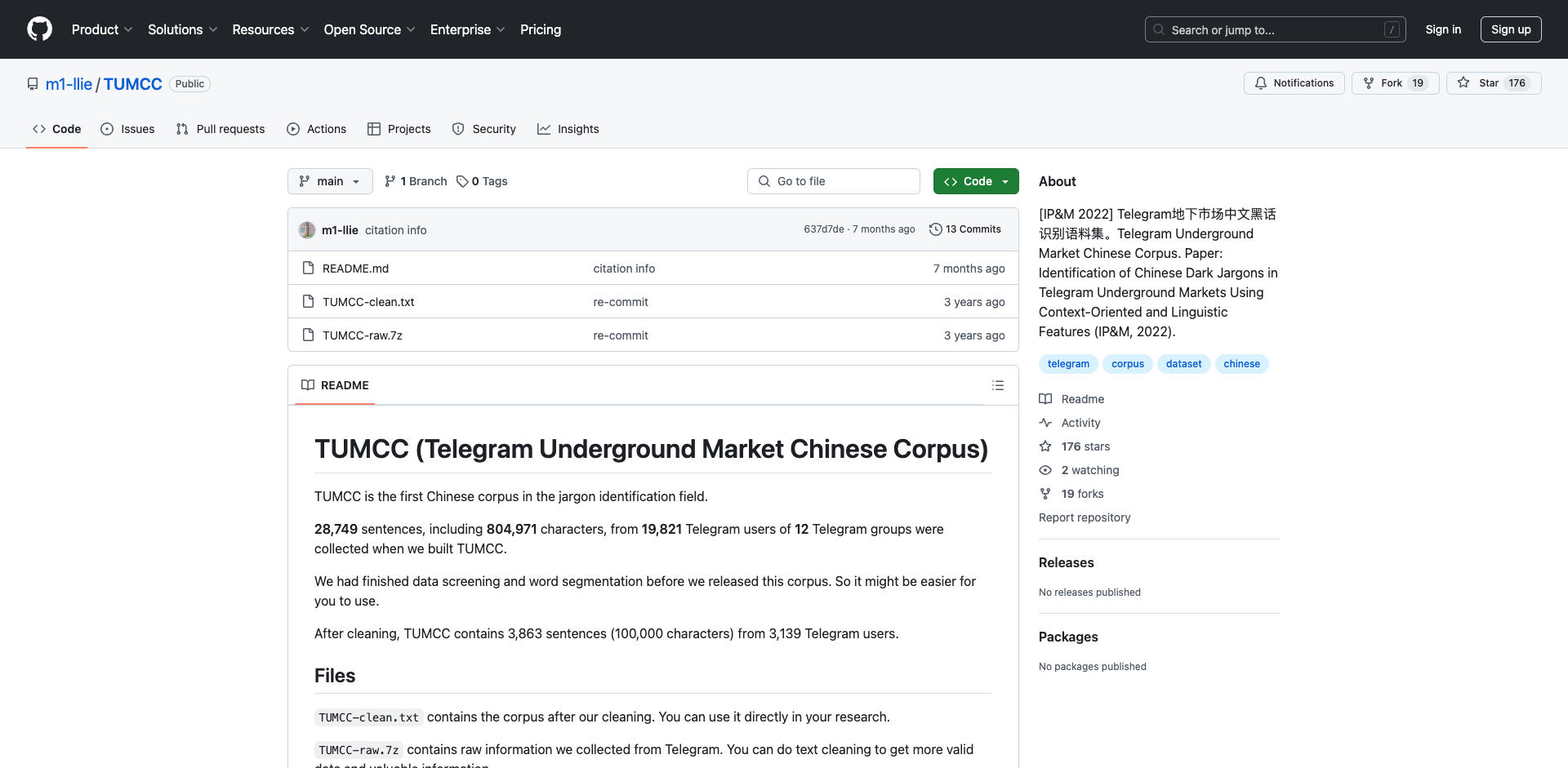Switch to the Issues tab
The width and height of the screenshot is (1568, 768).
[127, 129]
